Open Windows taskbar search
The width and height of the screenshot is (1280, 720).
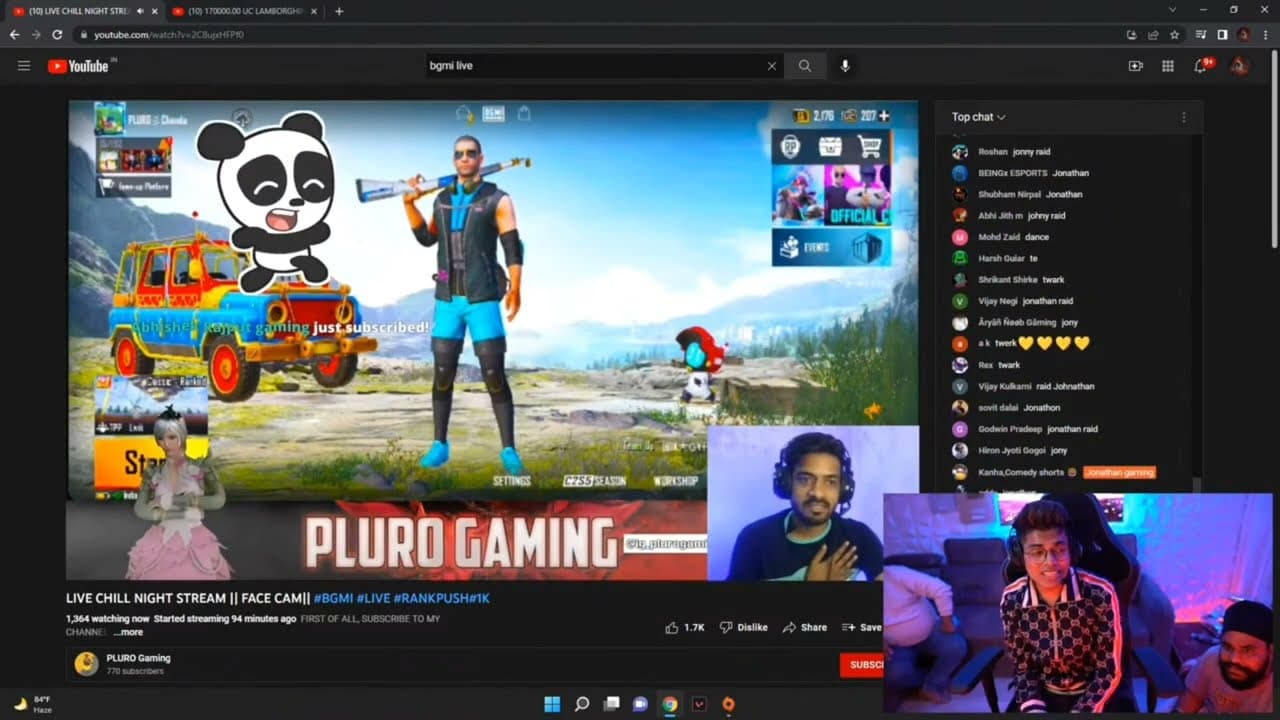[582, 704]
